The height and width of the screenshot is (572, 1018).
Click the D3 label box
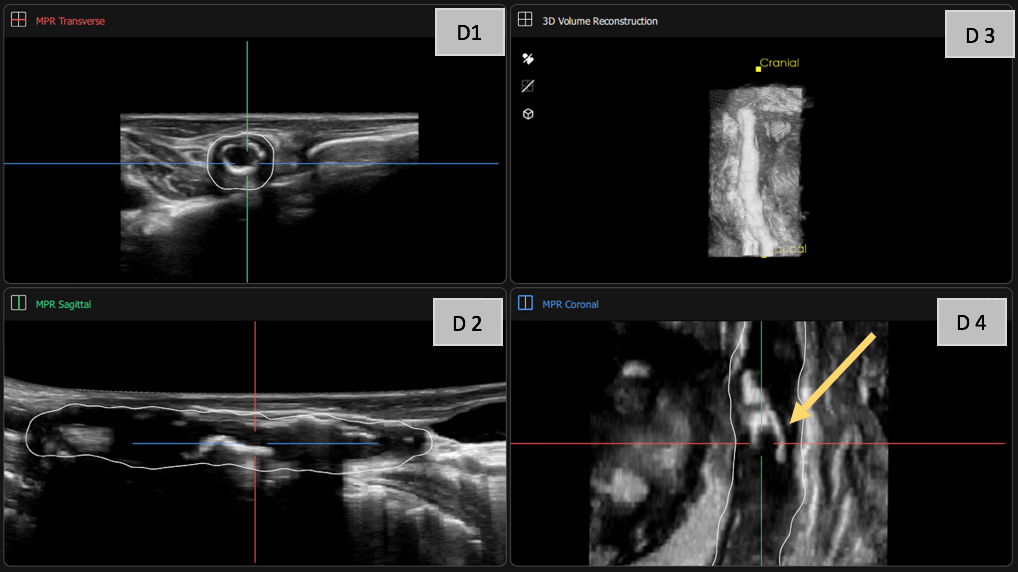click(x=979, y=36)
